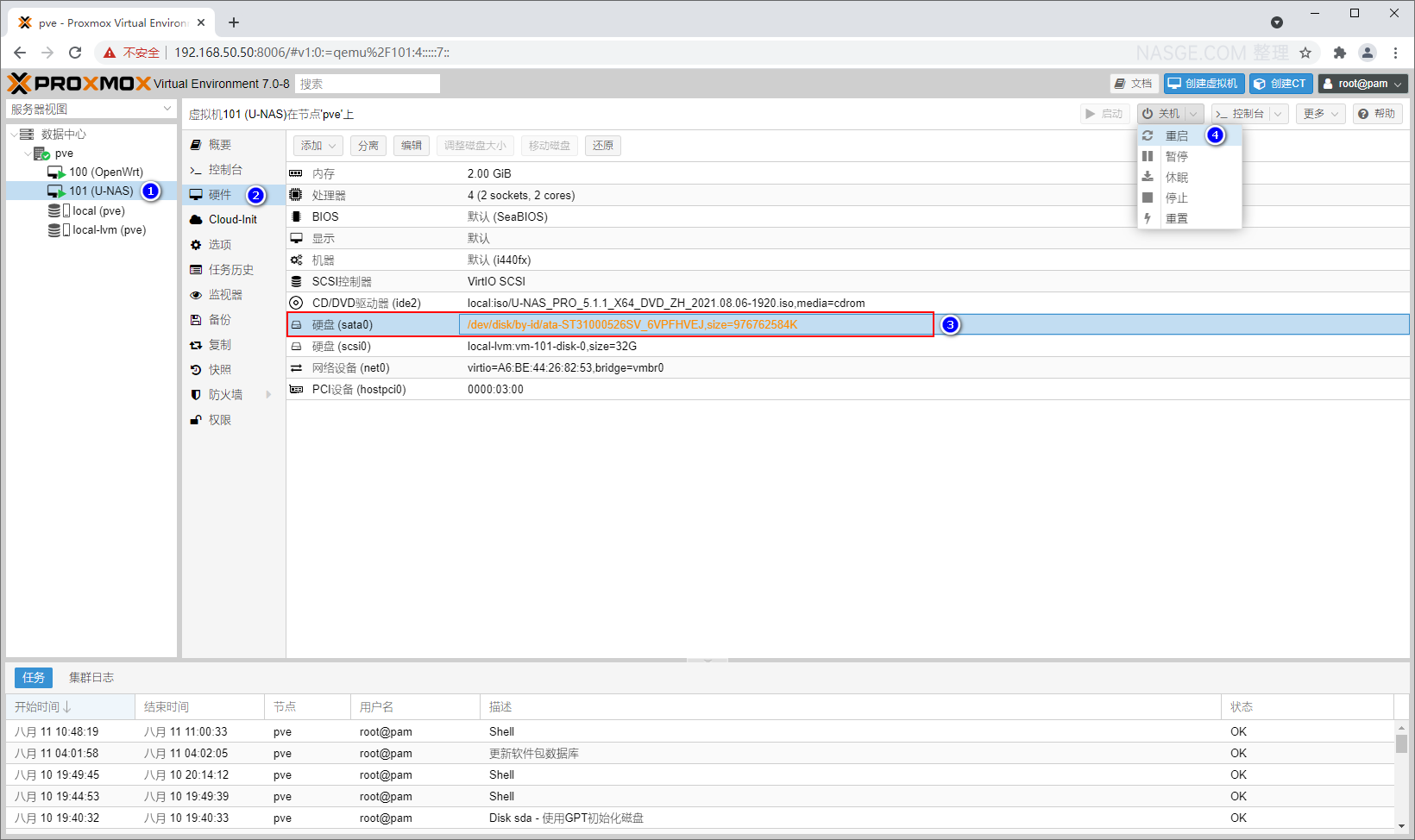1415x840 pixels.
Task: Select the 网络设备 (net0) row
Action: 848,367
